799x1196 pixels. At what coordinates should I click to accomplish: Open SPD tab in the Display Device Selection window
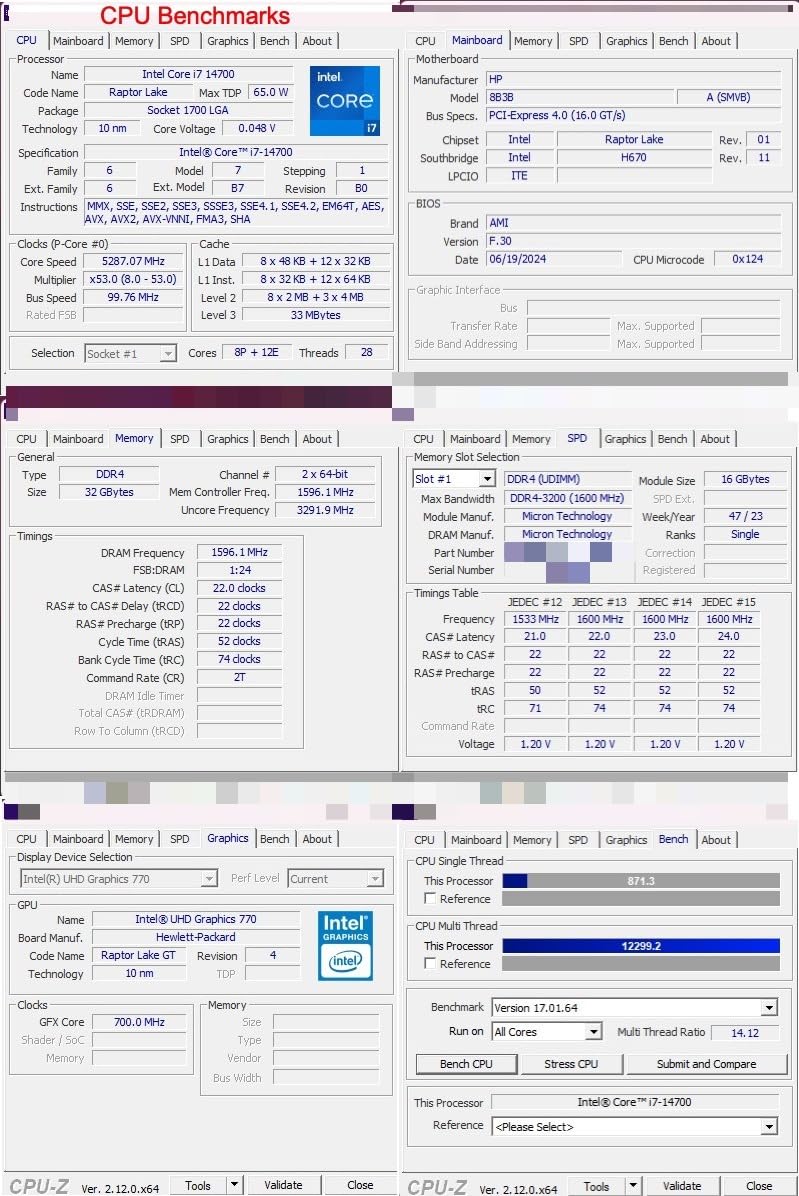pos(180,839)
